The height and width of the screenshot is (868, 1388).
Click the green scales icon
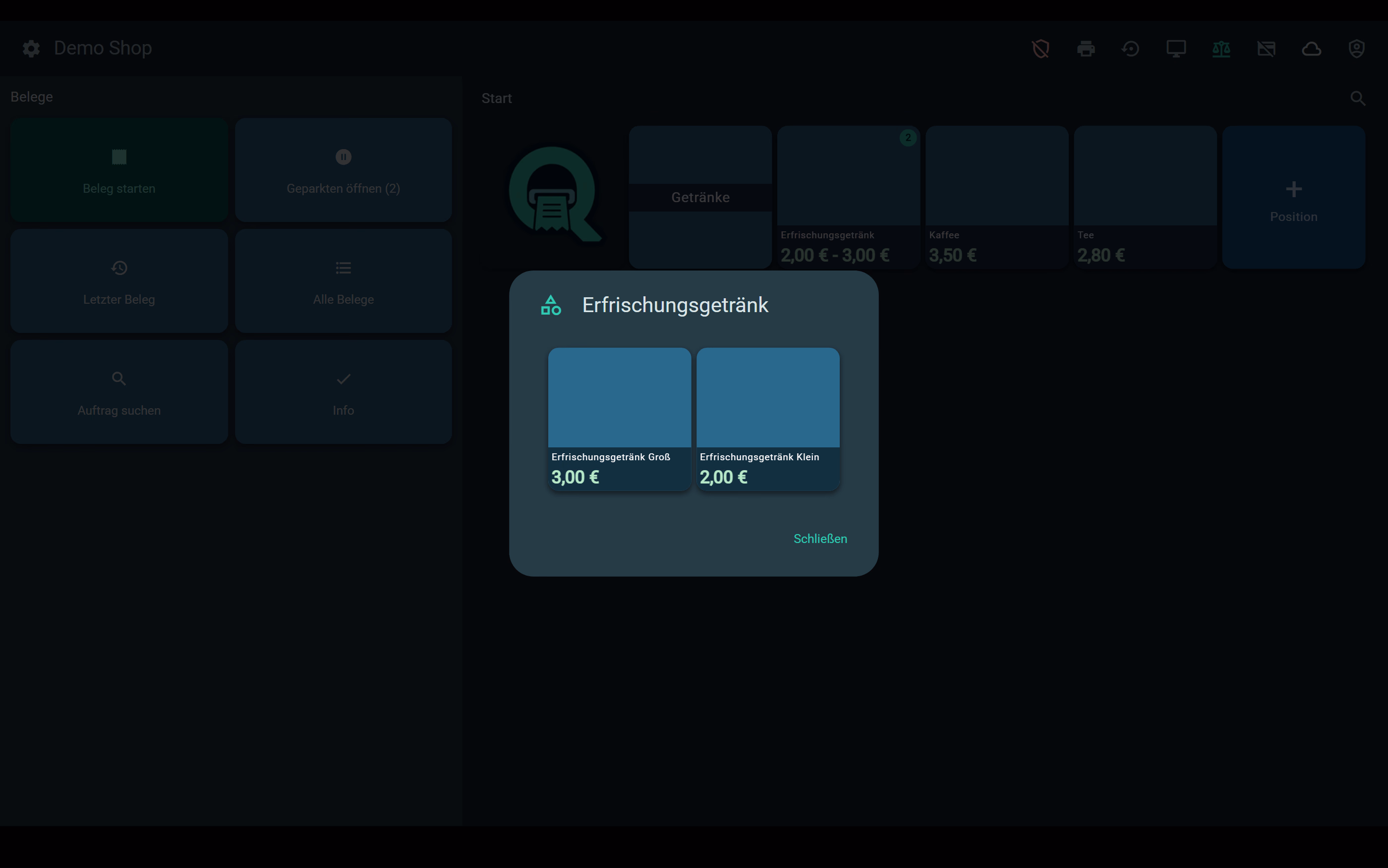(1221, 49)
